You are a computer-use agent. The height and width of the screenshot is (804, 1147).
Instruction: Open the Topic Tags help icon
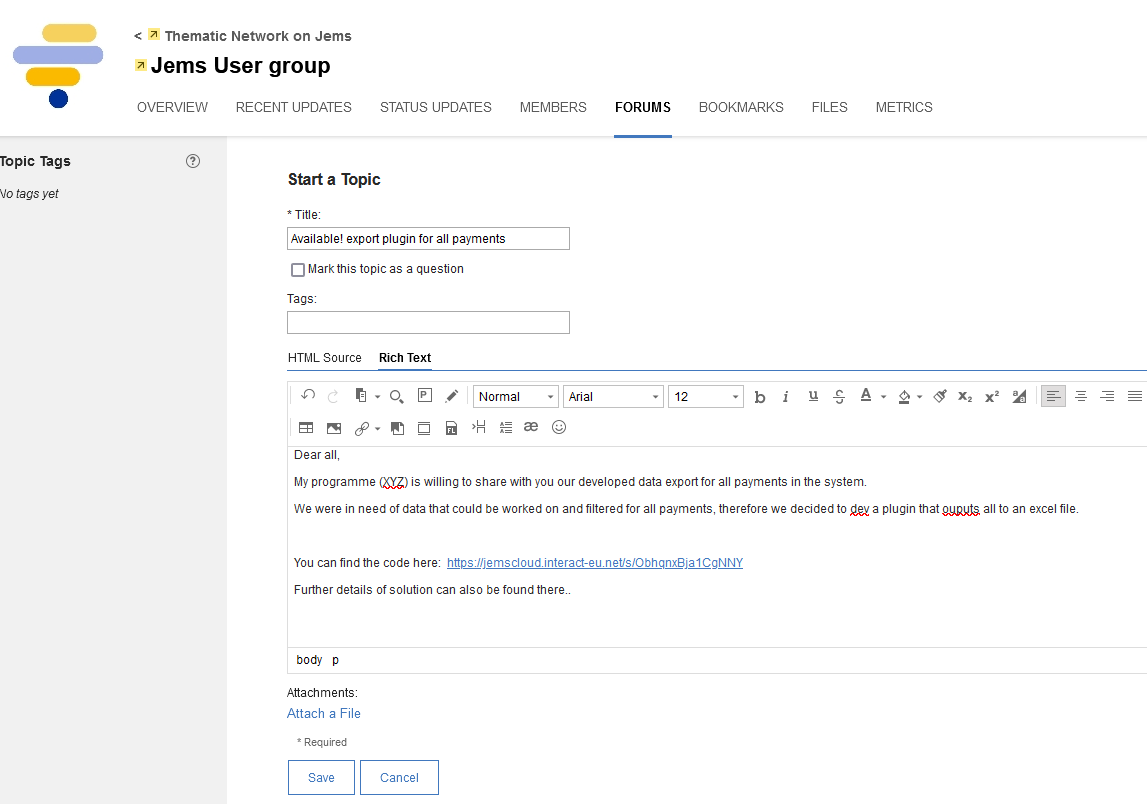click(193, 161)
